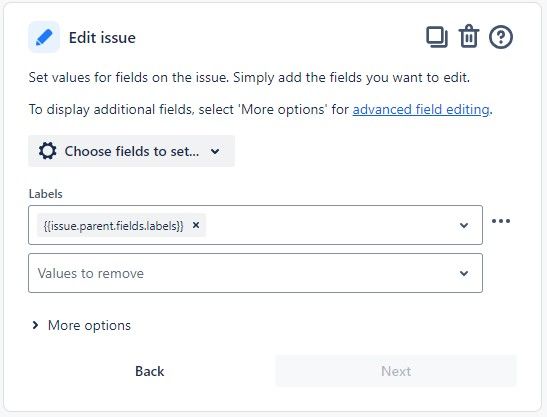The height and width of the screenshot is (417, 547).
Task: Click the arrow icon left of More options
Action: (35, 325)
